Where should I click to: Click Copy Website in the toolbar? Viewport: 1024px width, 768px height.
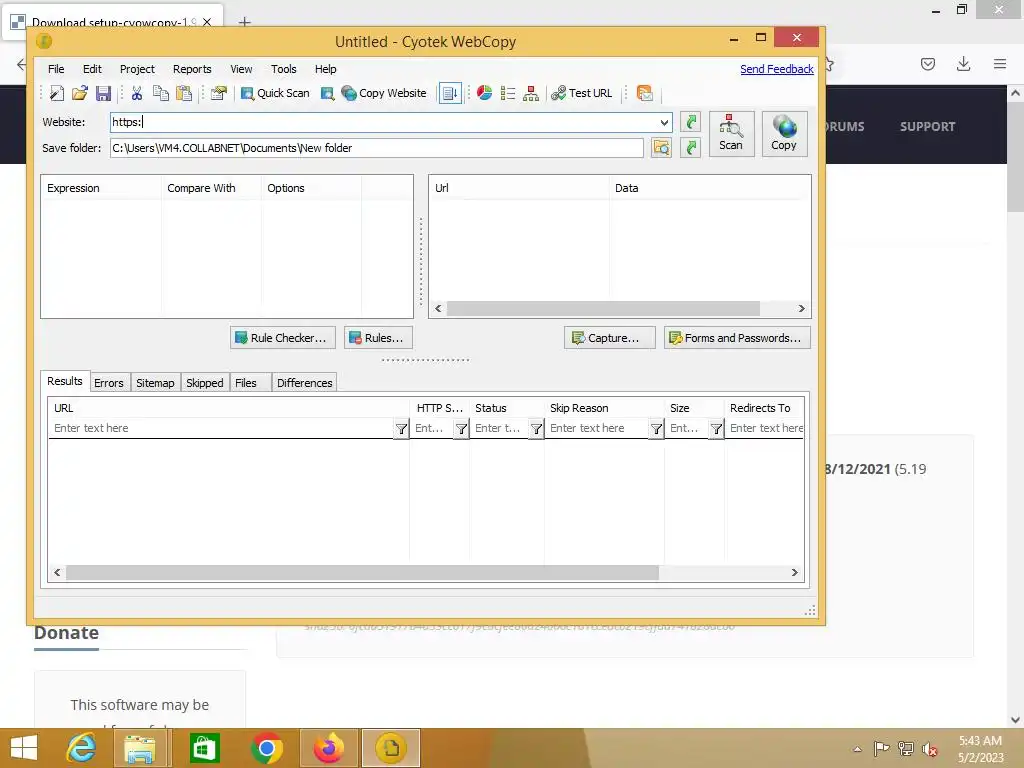[384, 93]
